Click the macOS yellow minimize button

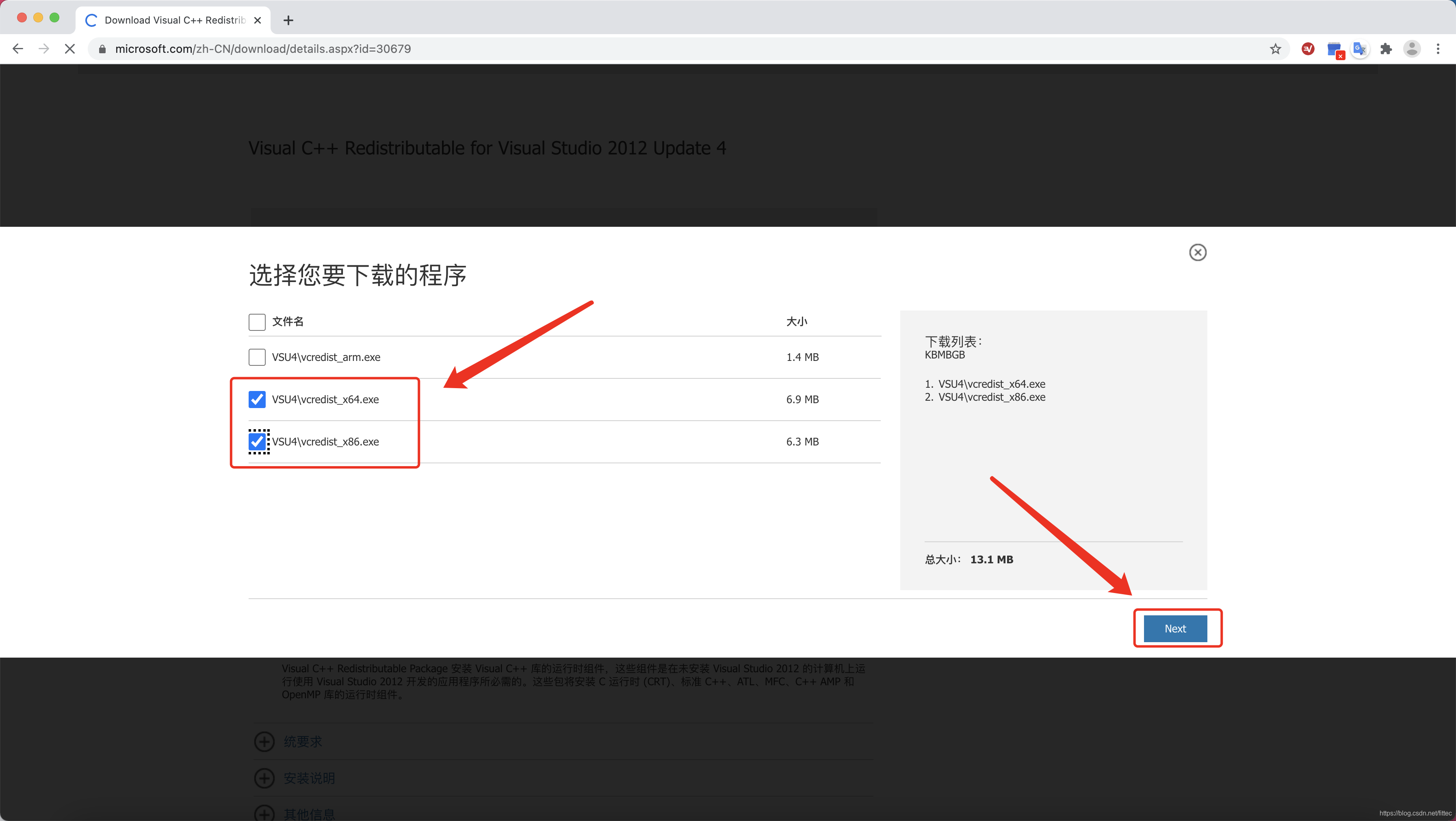click(x=38, y=17)
